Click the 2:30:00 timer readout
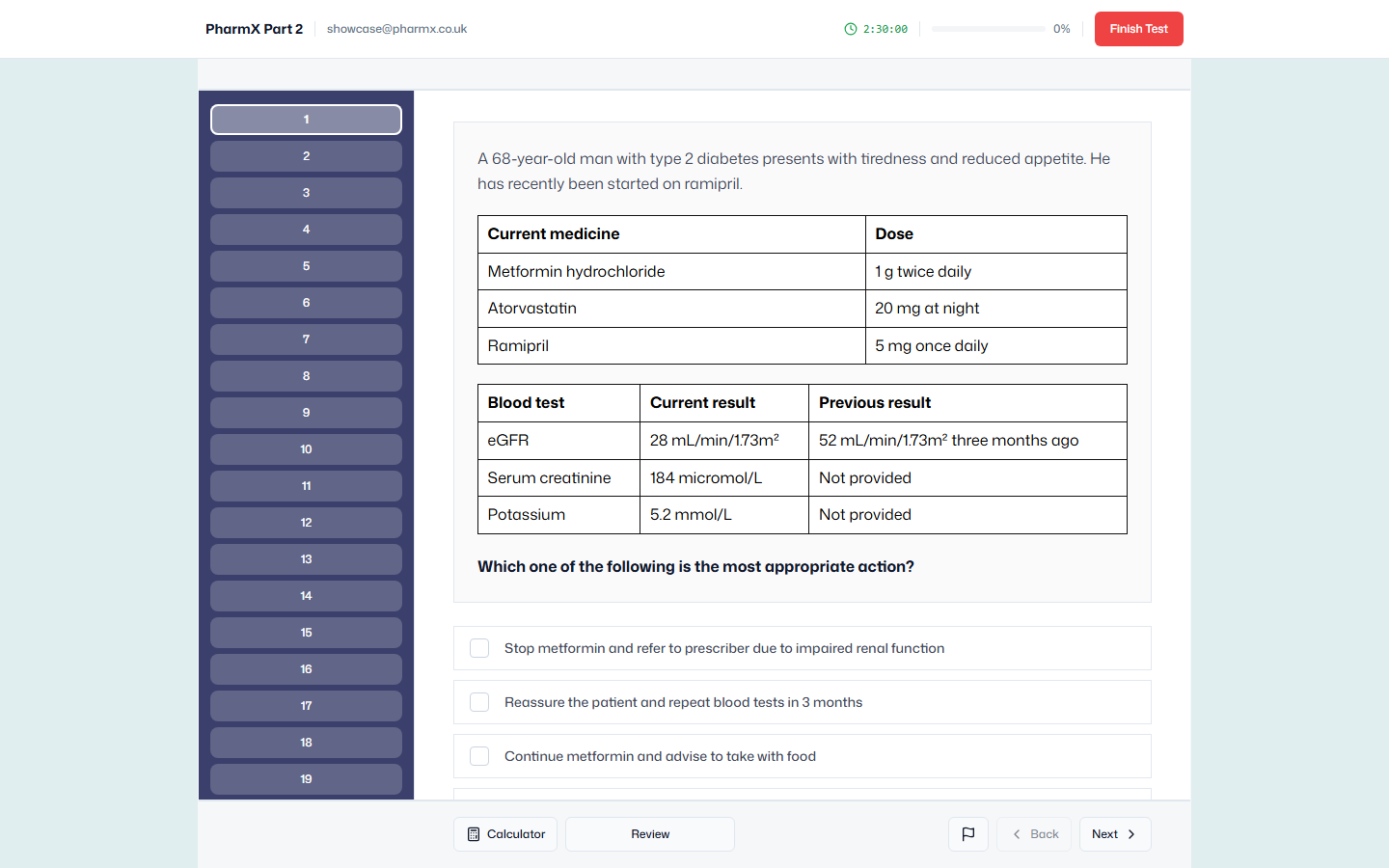Screen dimensions: 1389x868 coord(885,29)
